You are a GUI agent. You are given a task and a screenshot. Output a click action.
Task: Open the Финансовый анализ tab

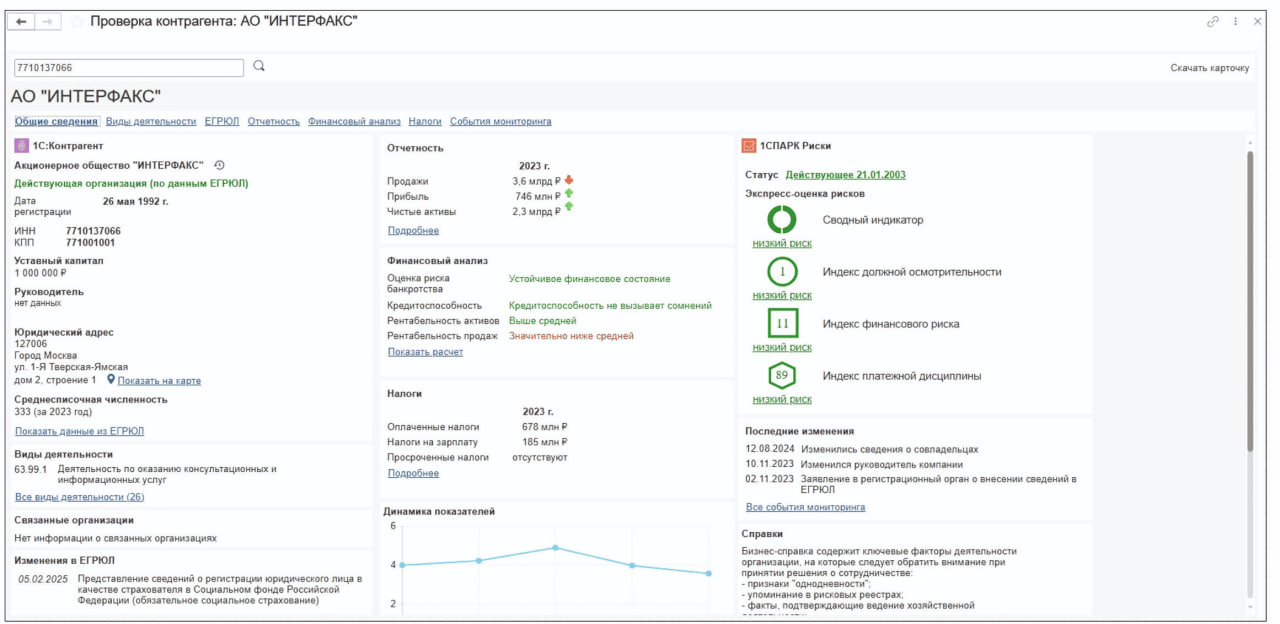[354, 122]
